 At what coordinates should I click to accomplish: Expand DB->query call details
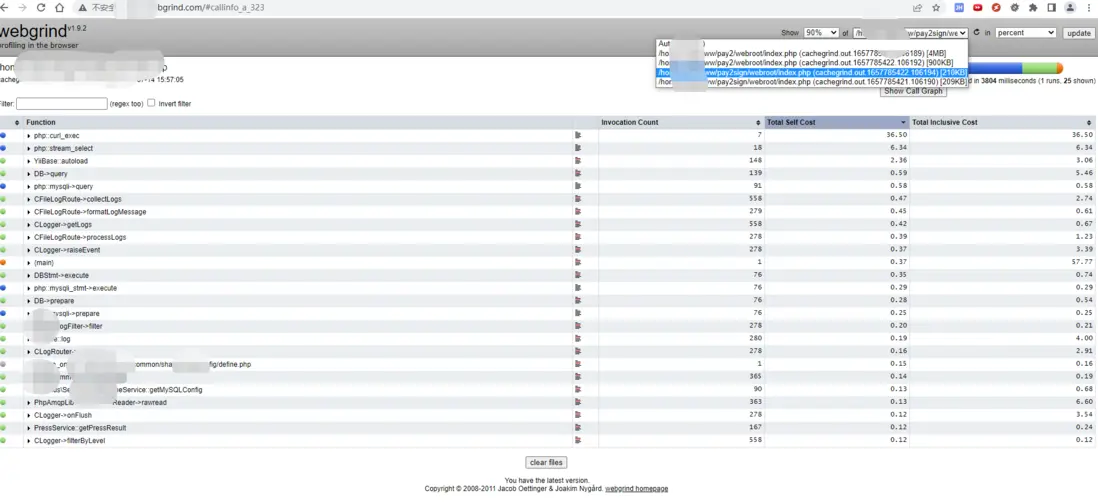(29, 174)
